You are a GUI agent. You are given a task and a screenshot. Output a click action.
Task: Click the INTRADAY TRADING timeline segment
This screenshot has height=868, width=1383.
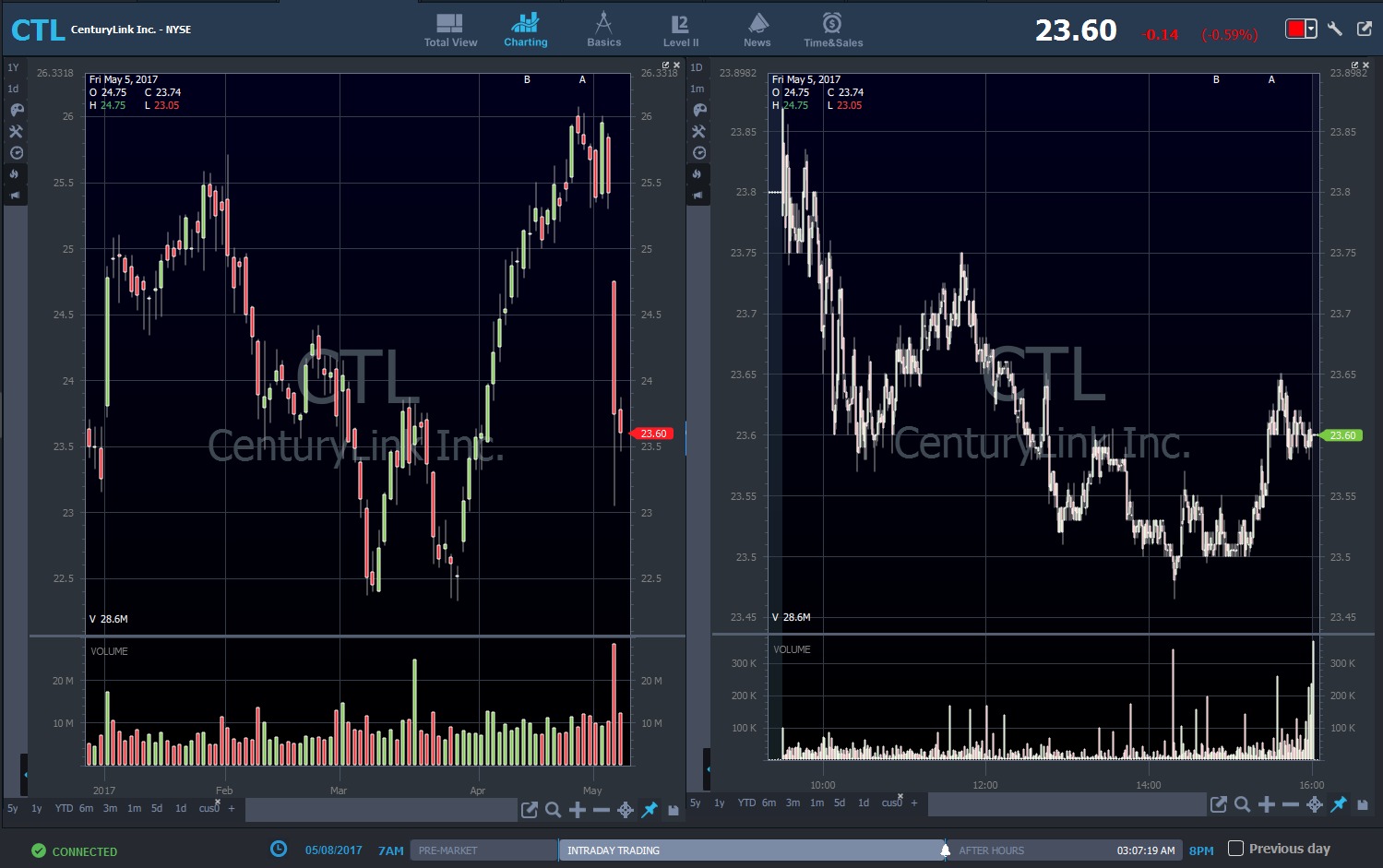[x=751, y=850]
